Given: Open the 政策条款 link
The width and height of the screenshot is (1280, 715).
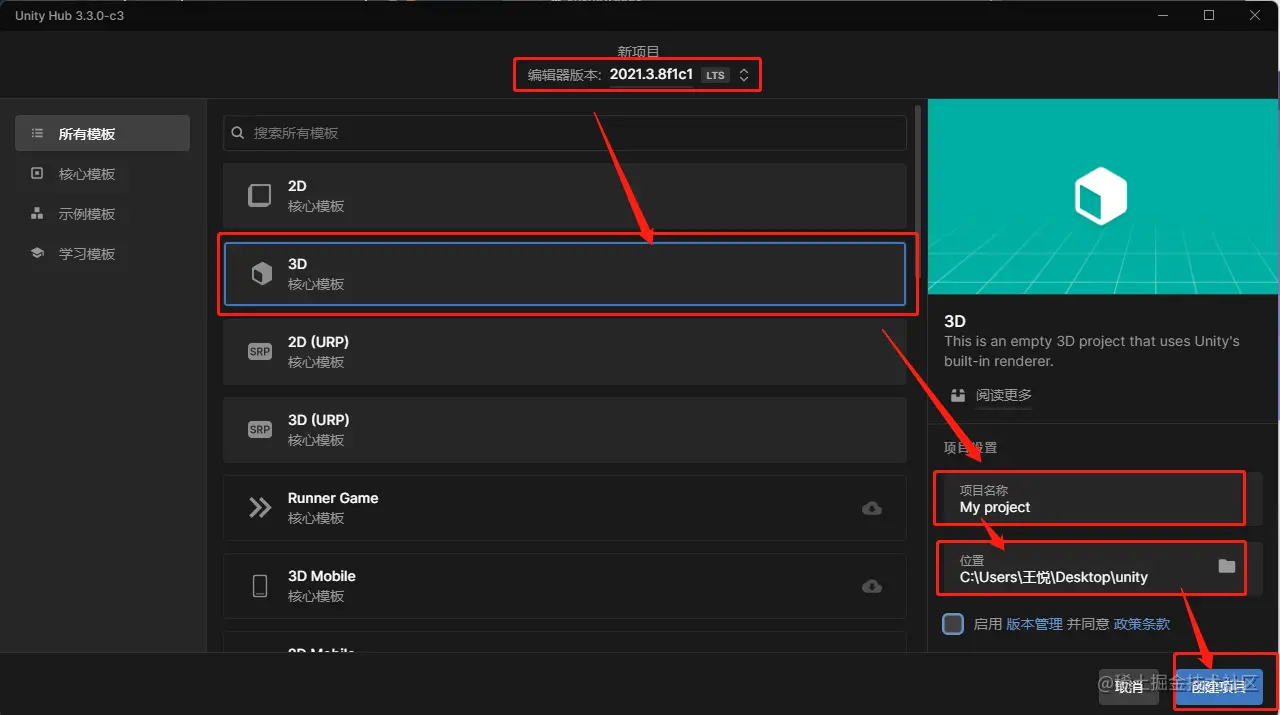Looking at the screenshot, I should pos(1142,624).
